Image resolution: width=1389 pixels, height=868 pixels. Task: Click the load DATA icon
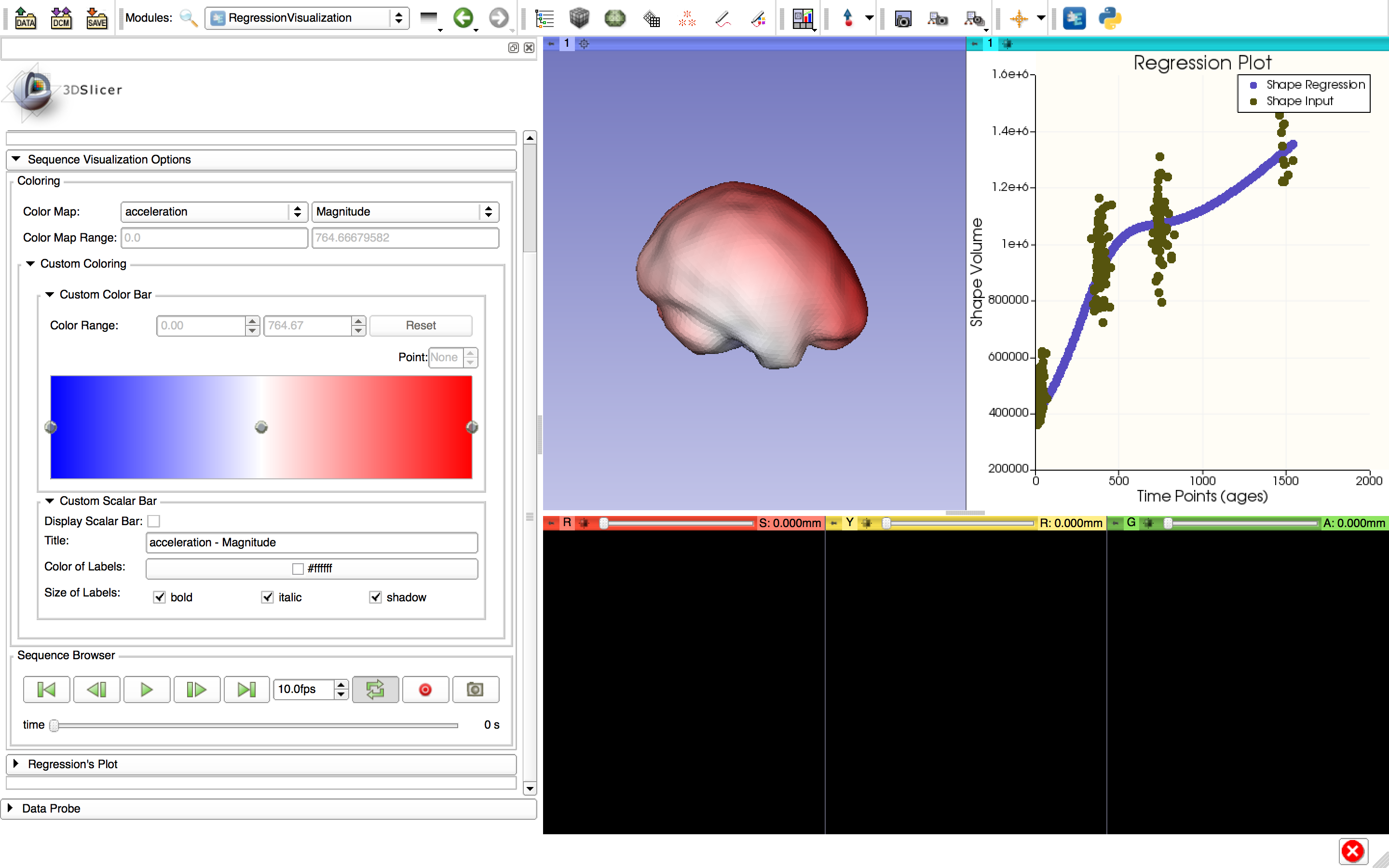point(25,18)
